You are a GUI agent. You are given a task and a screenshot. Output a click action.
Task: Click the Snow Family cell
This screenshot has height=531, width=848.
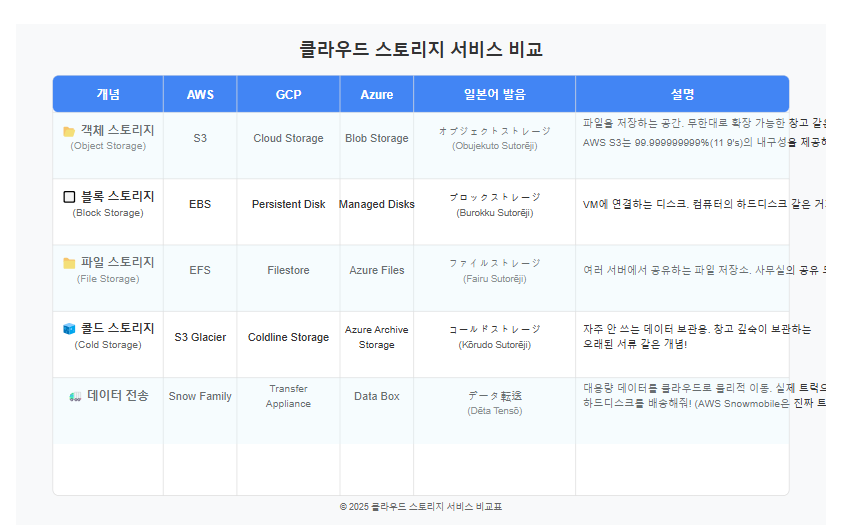200,396
